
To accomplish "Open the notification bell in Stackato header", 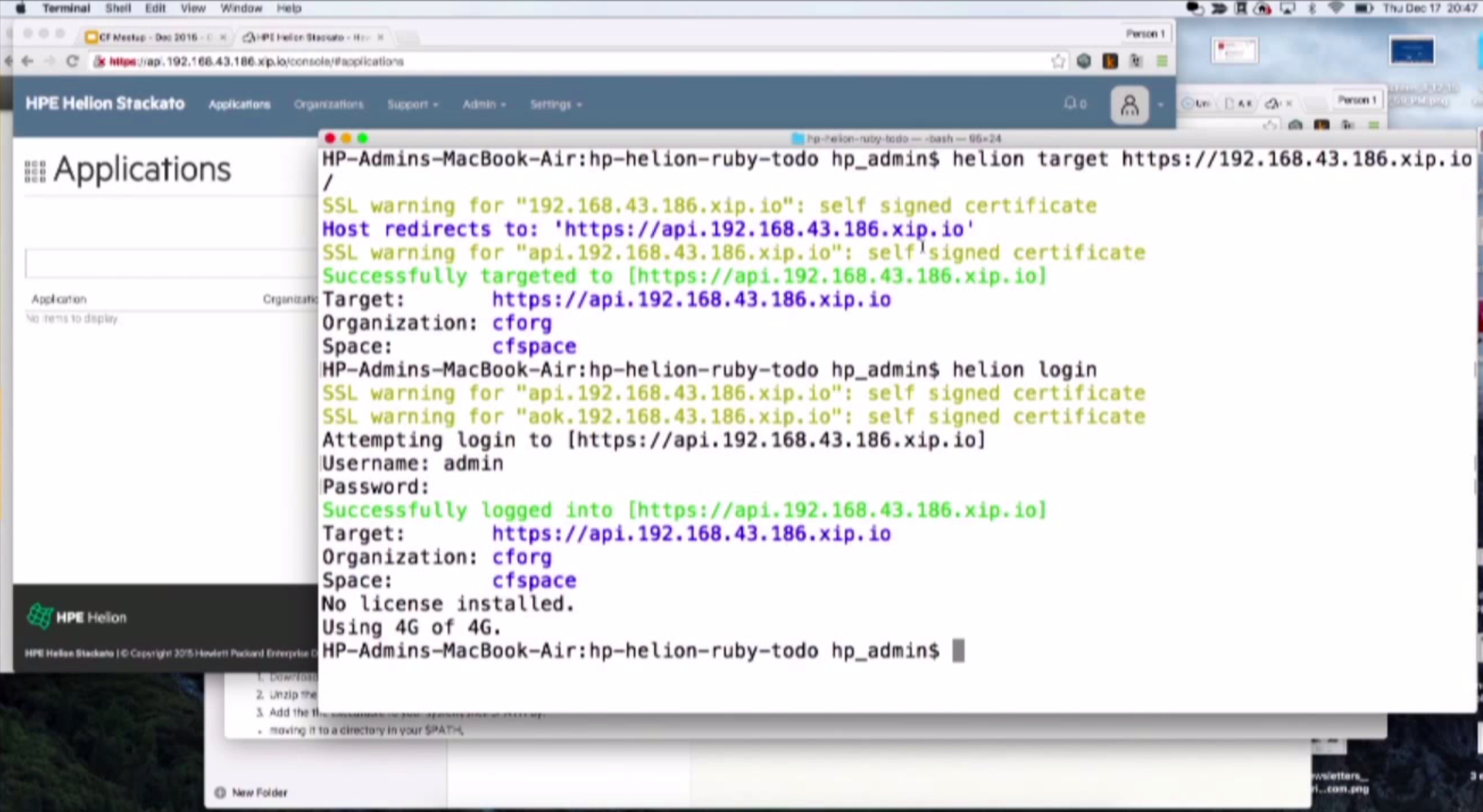I will (x=1071, y=104).
